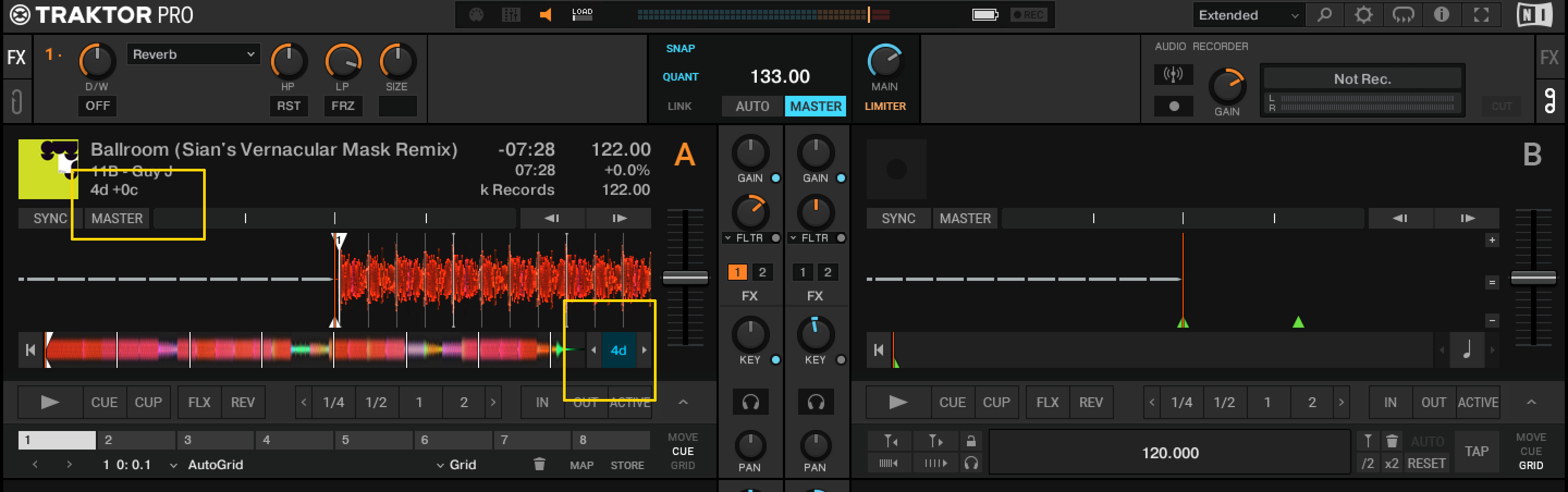Click the MIDI controller indicator icon
Viewport: 1568px width, 492px height.
[476, 15]
